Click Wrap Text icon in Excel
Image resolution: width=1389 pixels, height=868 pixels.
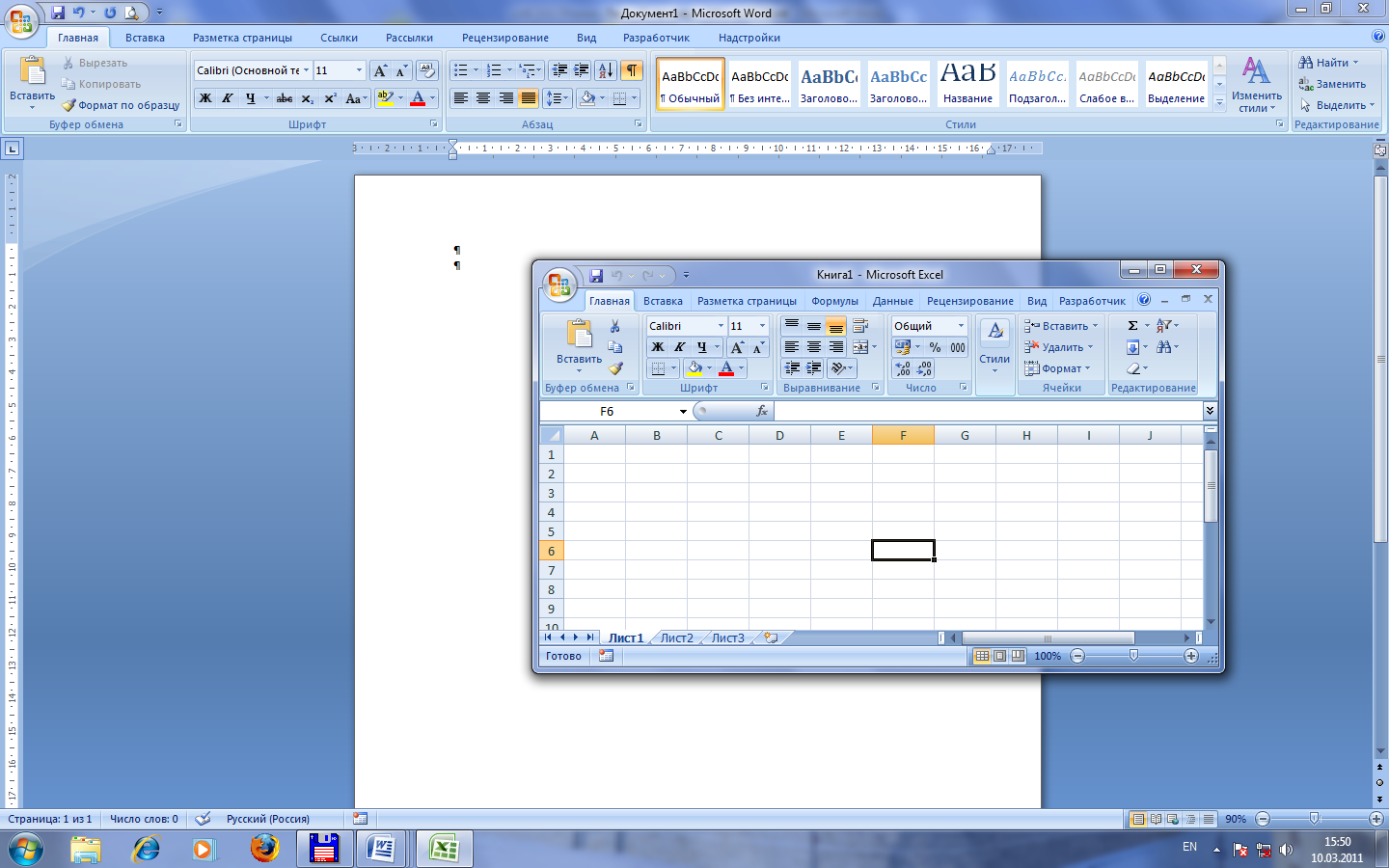[860, 326]
